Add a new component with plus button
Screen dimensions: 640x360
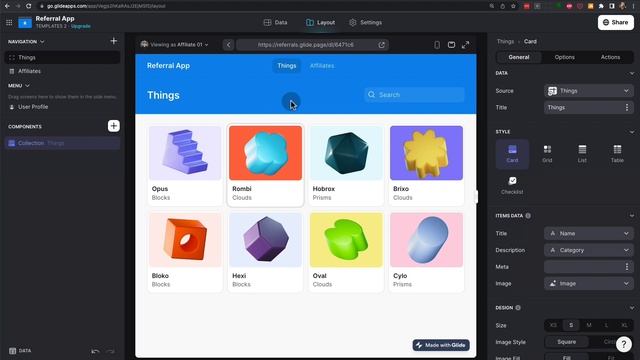113,126
